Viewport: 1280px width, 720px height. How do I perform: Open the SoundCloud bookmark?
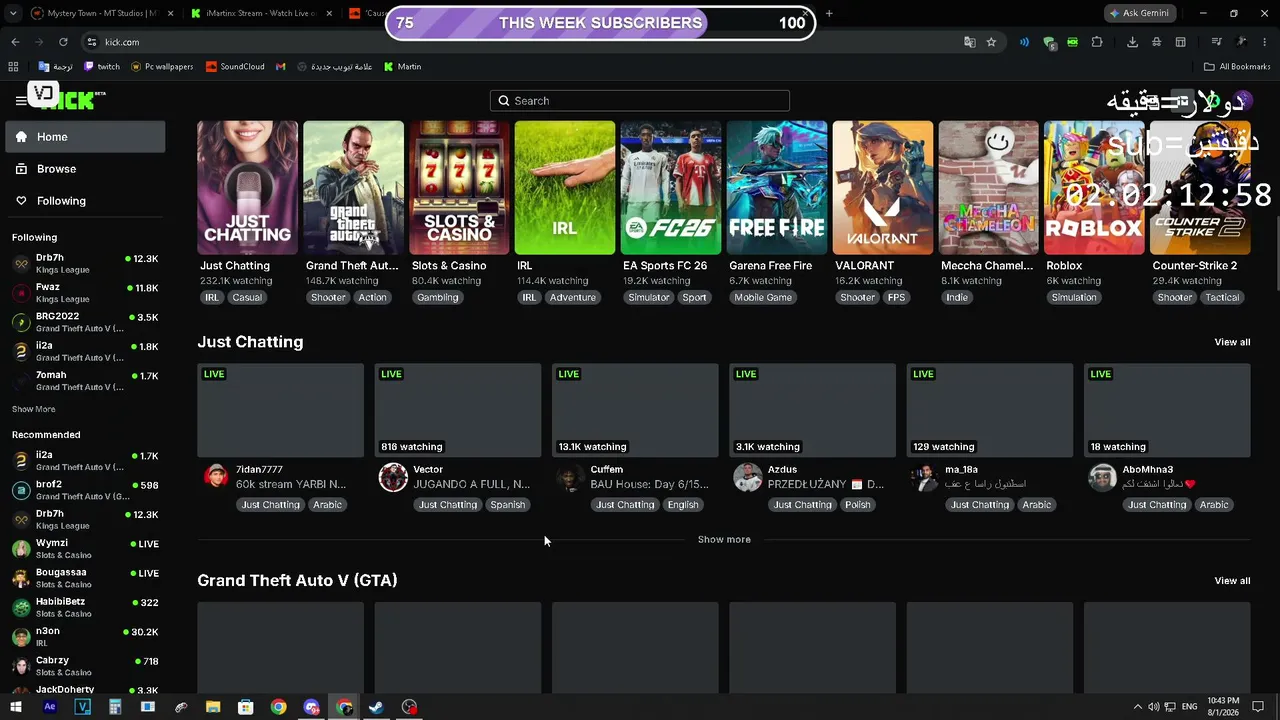(235, 67)
